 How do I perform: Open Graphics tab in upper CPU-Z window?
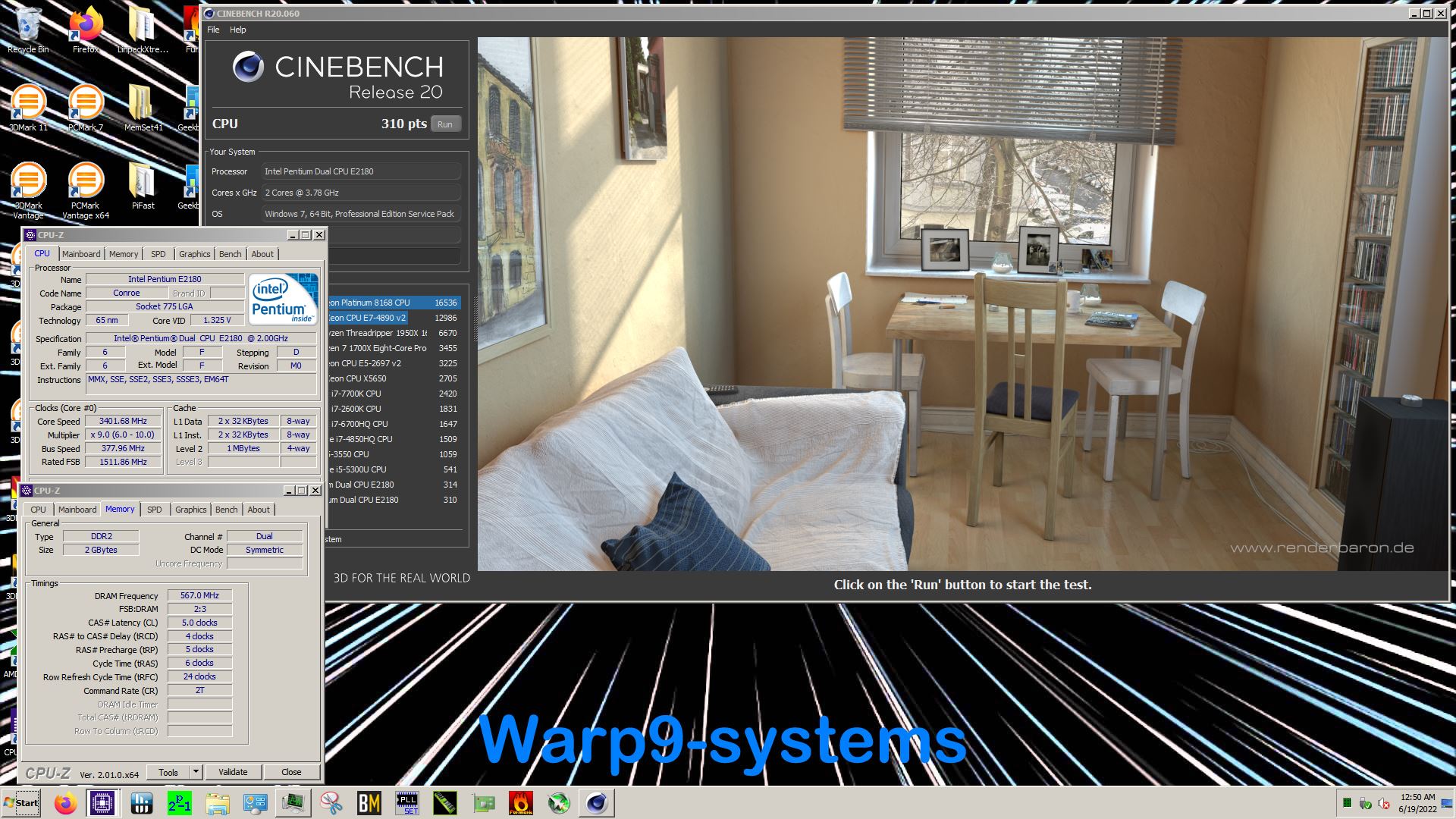pyautogui.click(x=194, y=254)
